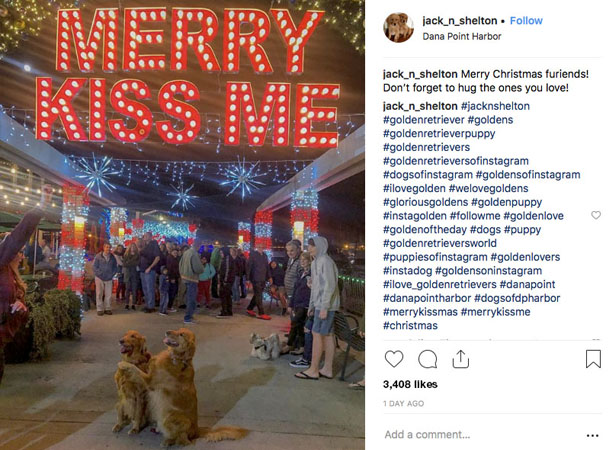Click the Add a comment field
The image size is (616, 450).
tap(482, 435)
